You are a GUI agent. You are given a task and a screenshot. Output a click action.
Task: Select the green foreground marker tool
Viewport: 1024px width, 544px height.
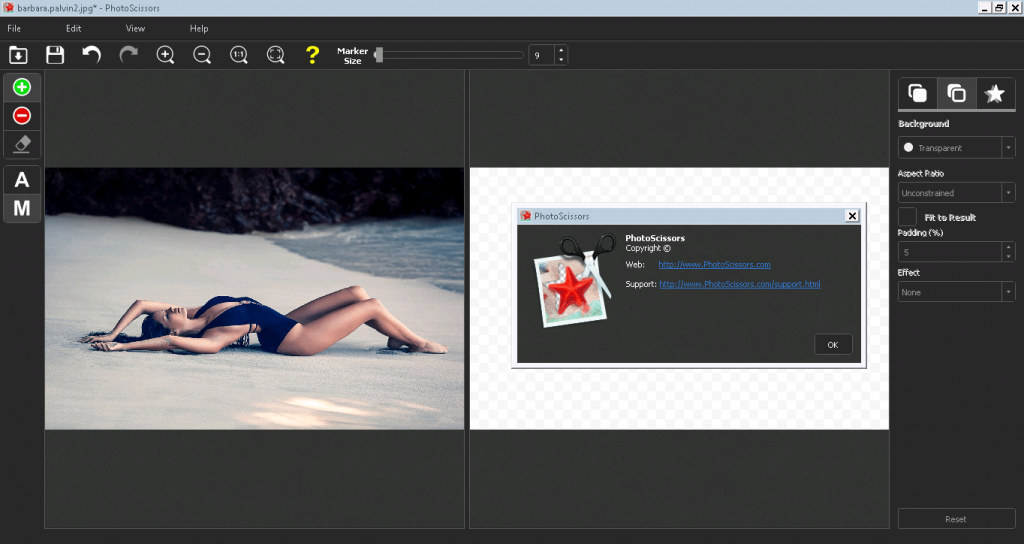coord(22,87)
